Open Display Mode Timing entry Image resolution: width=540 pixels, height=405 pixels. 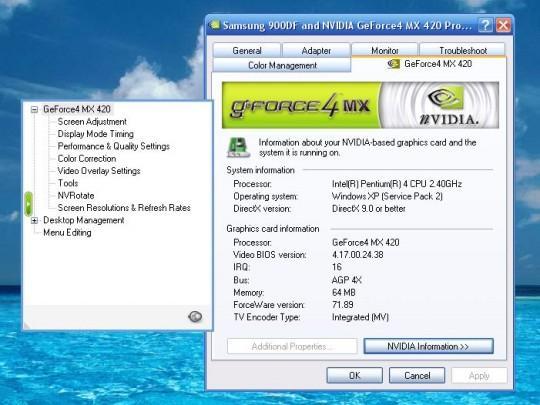point(95,134)
